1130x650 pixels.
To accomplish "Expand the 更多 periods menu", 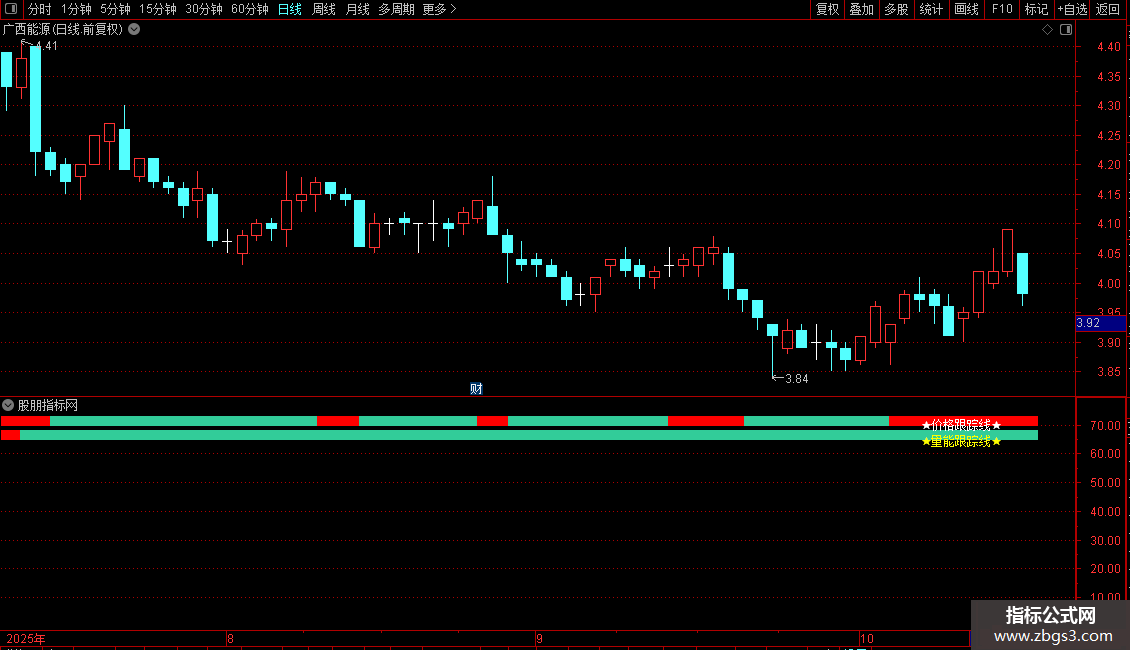I will [439, 9].
